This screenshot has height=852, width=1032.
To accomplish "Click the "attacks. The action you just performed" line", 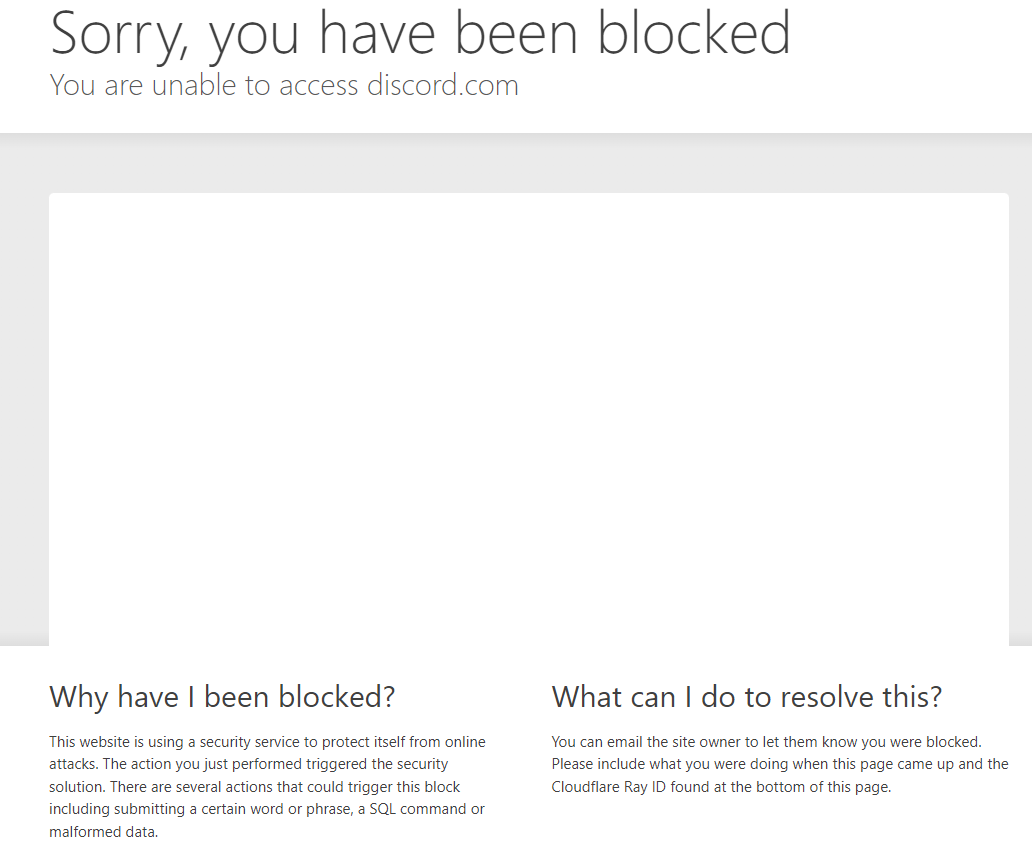I will pos(249,764).
